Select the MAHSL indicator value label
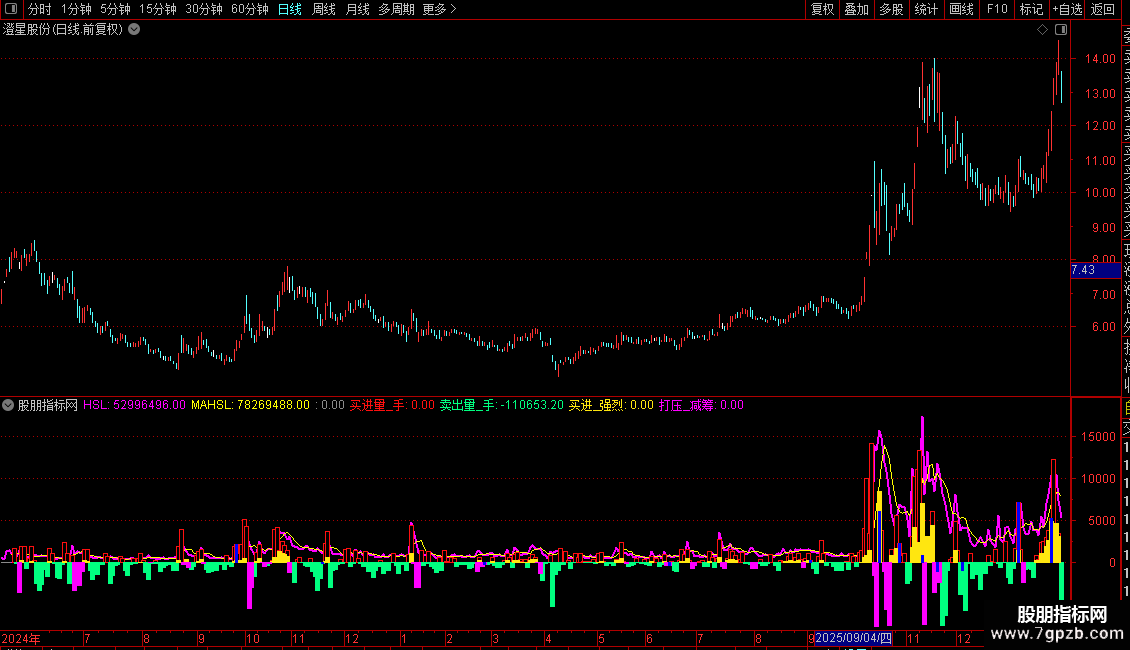The height and width of the screenshot is (650, 1130). pyautogui.click(x=250, y=405)
